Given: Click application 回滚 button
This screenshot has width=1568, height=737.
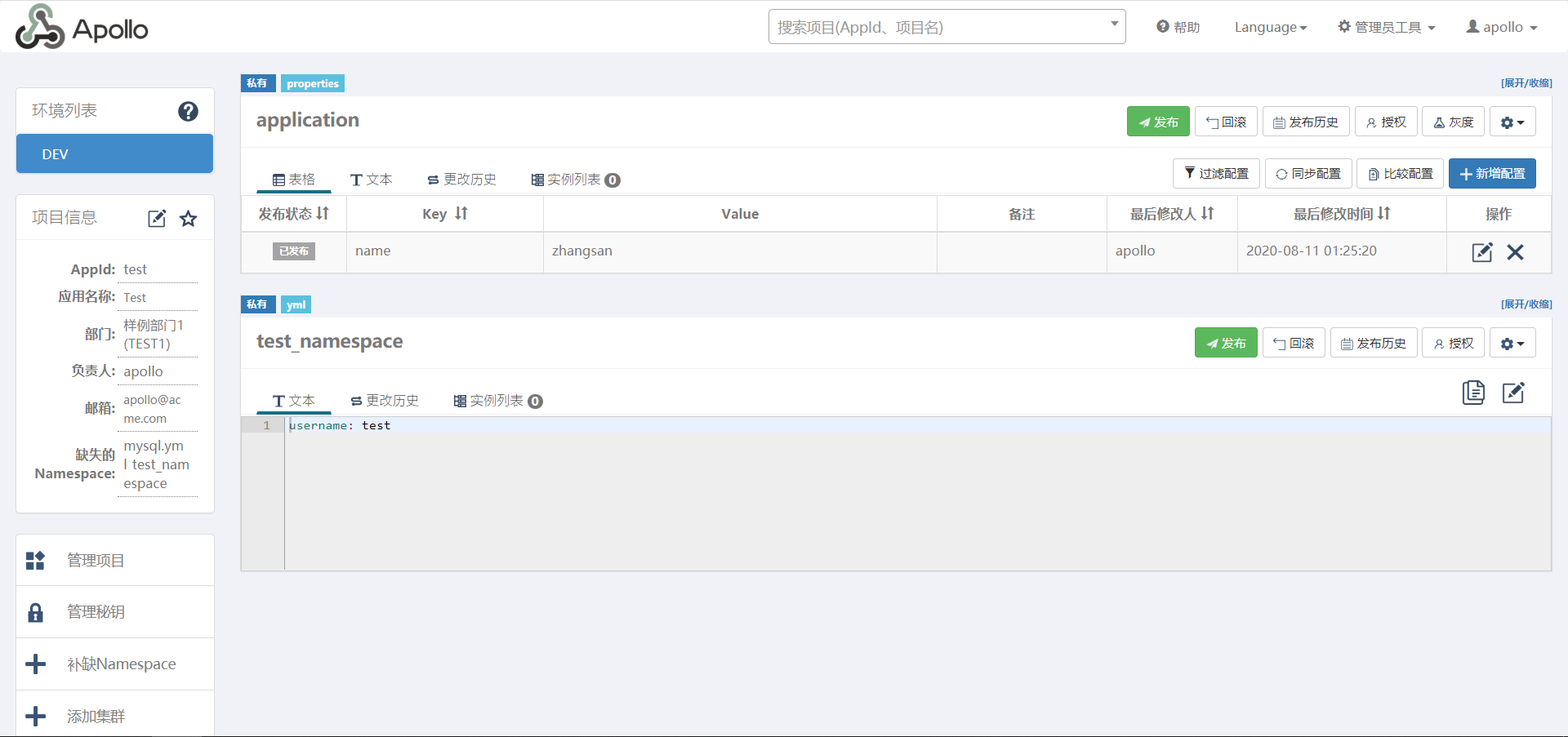Looking at the screenshot, I should 1226,122.
